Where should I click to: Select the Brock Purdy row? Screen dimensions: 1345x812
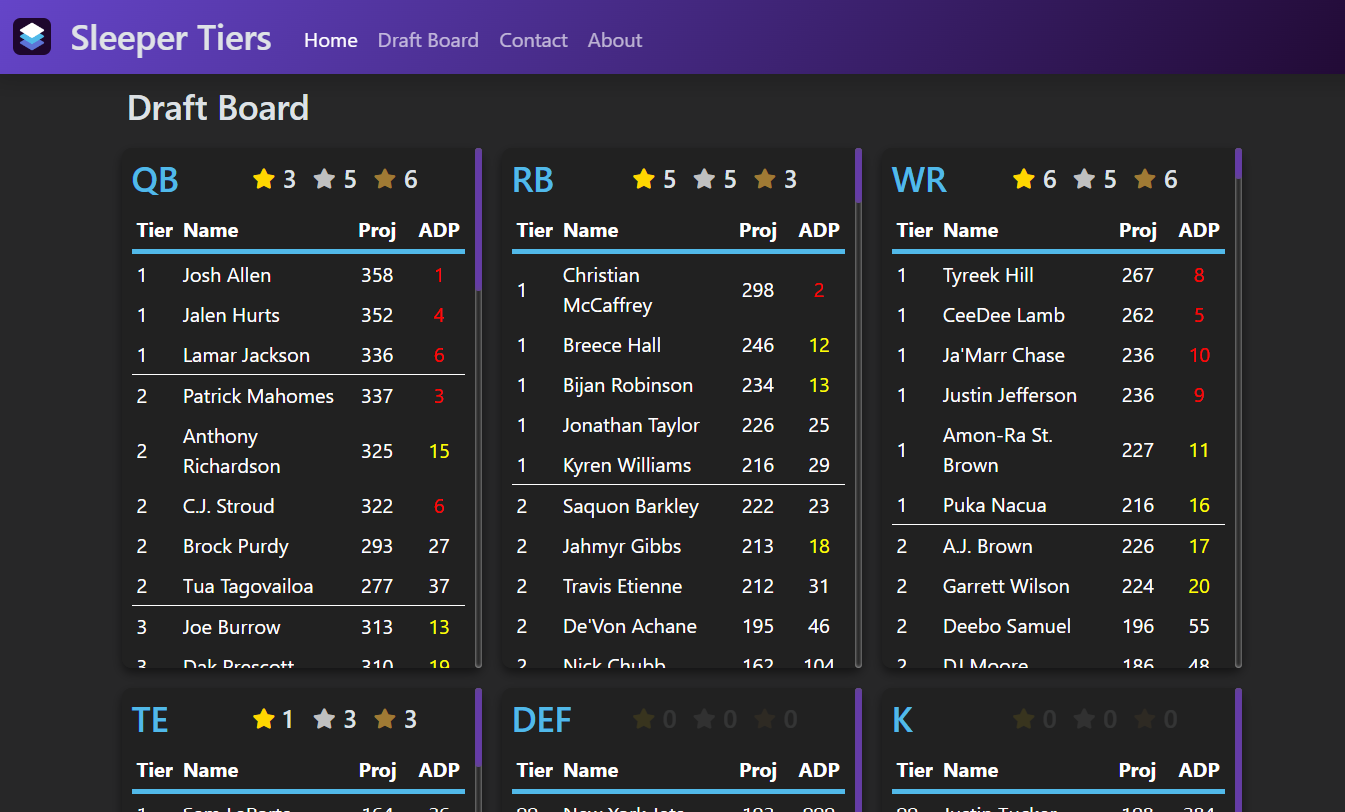(298, 546)
